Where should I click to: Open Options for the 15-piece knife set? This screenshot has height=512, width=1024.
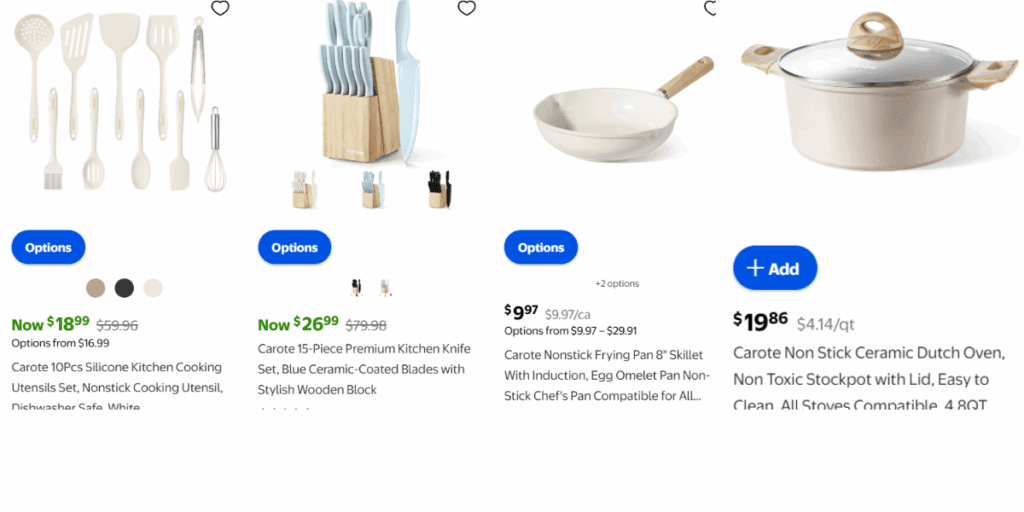294,247
